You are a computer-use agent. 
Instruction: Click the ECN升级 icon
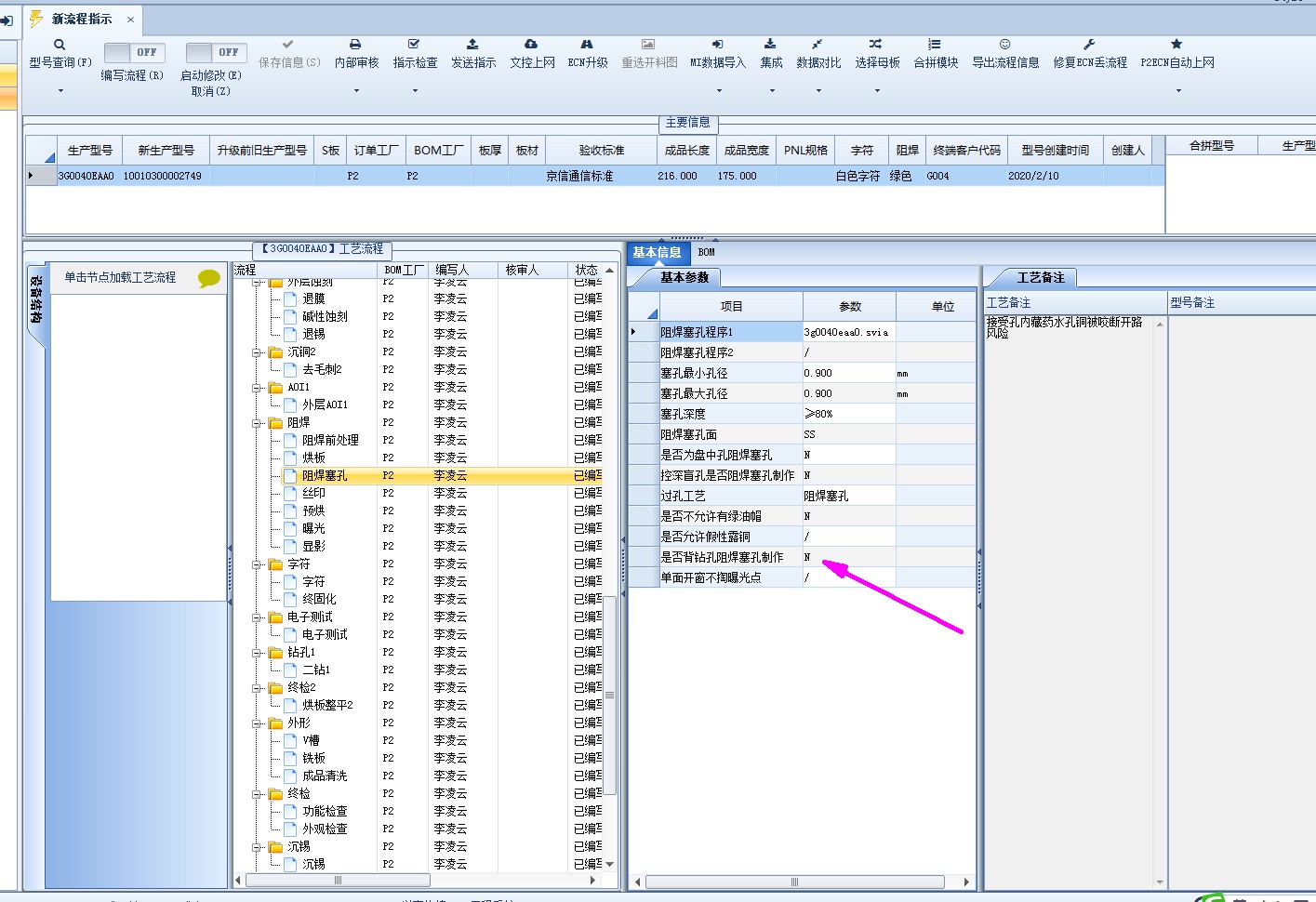tap(587, 44)
